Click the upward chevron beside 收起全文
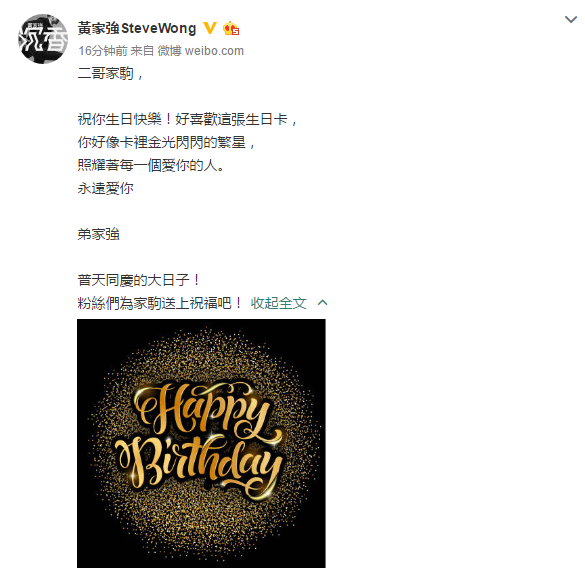This screenshot has width=585, height=576. pos(323,303)
